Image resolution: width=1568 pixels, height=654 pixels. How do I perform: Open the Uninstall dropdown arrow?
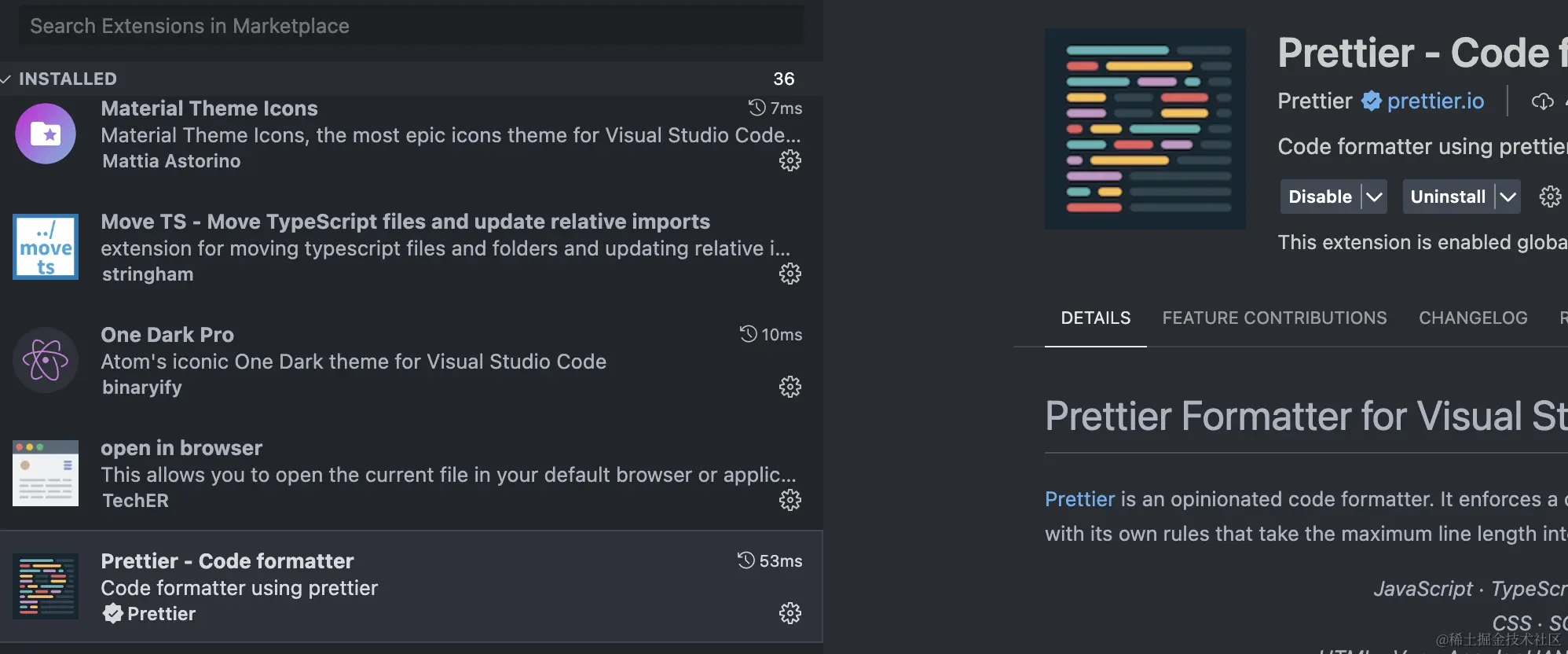pos(1507,197)
